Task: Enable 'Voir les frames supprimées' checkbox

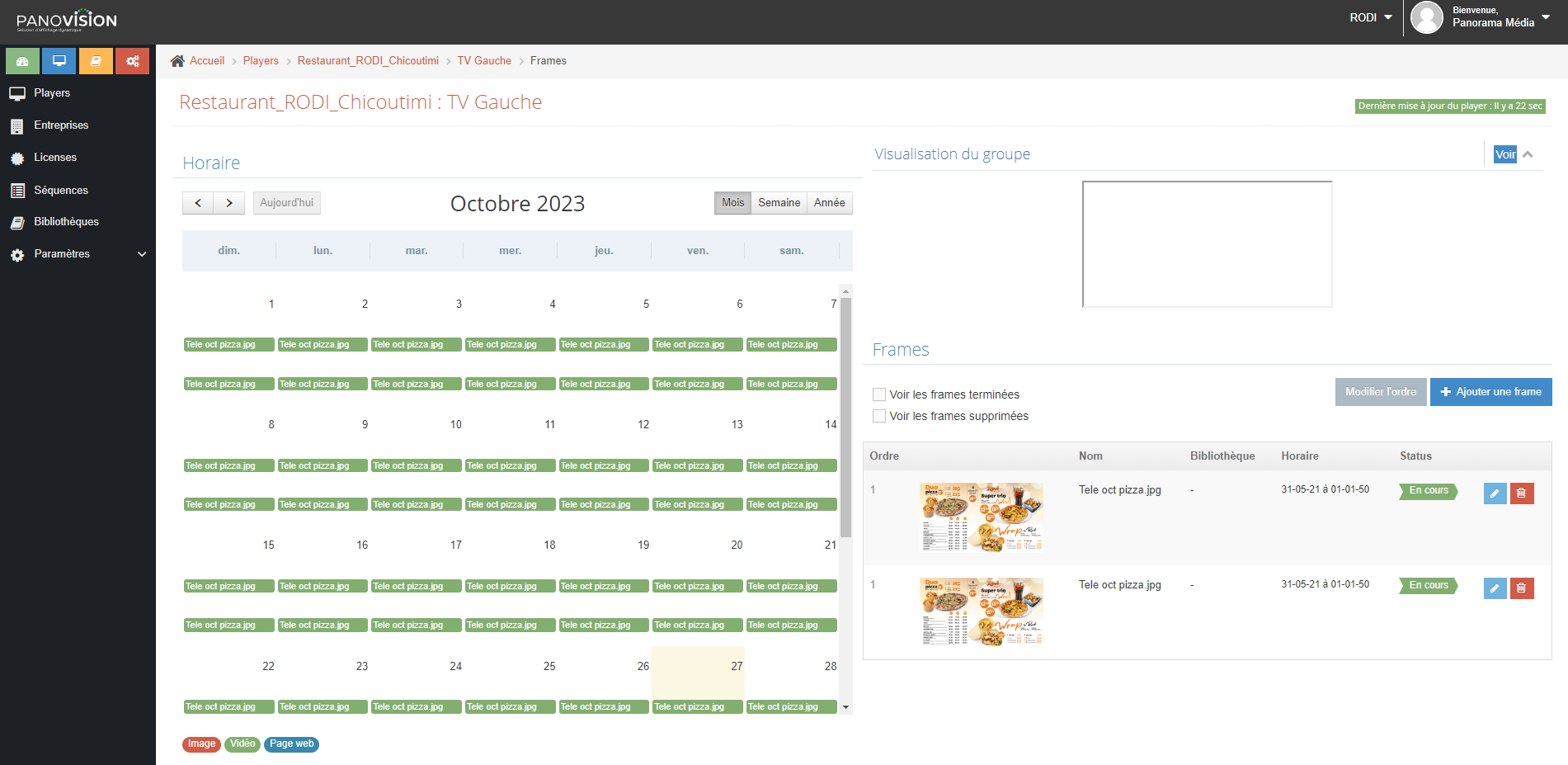Action: tap(879, 416)
